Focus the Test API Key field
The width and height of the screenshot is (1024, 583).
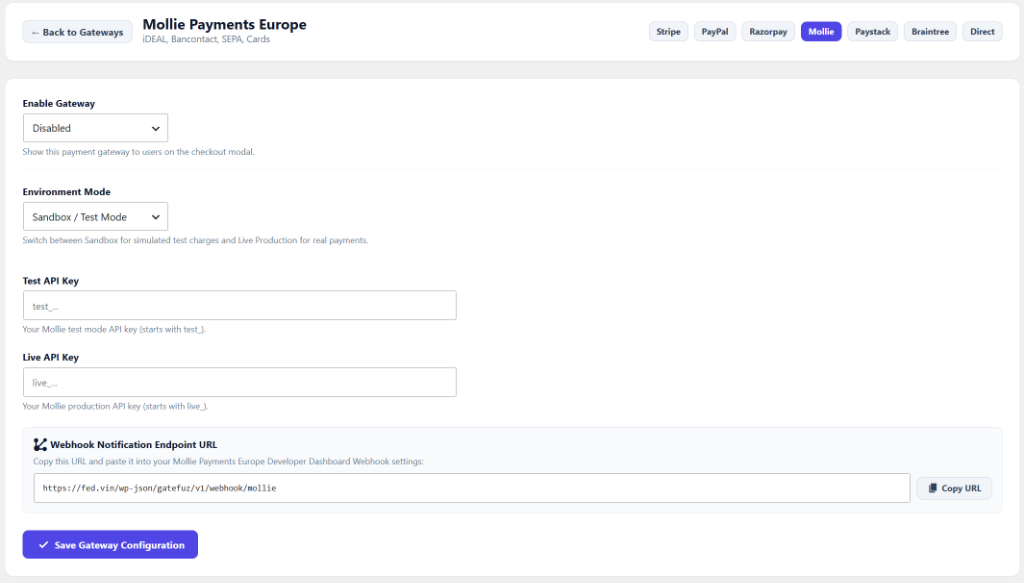tap(240, 306)
